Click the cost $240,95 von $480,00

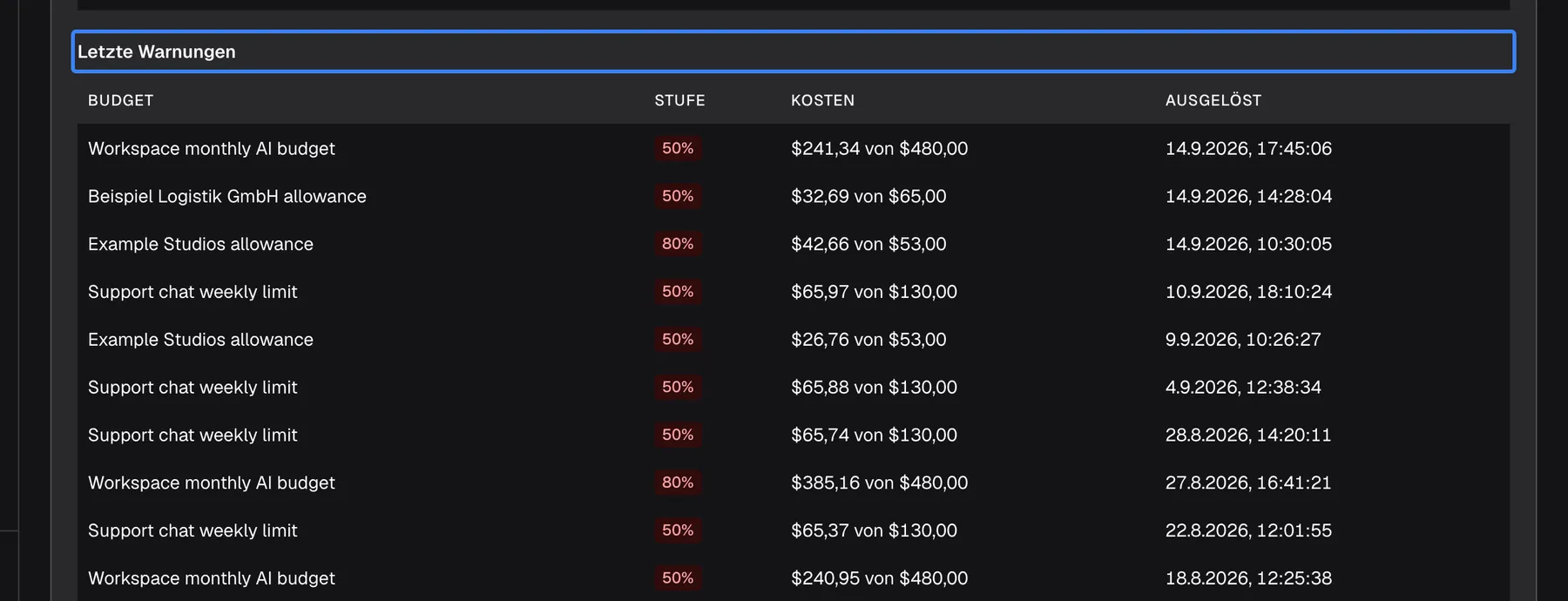pos(879,578)
